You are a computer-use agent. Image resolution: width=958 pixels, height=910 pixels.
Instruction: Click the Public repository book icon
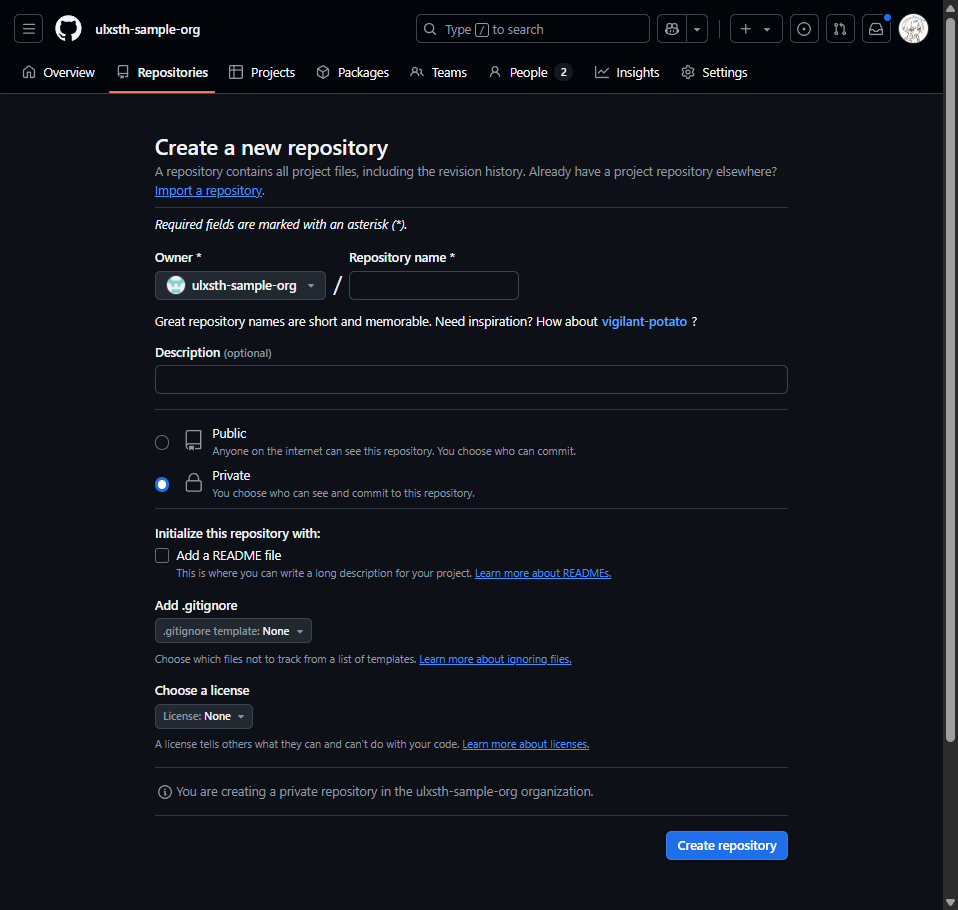pyautogui.click(x=194, y=441)
